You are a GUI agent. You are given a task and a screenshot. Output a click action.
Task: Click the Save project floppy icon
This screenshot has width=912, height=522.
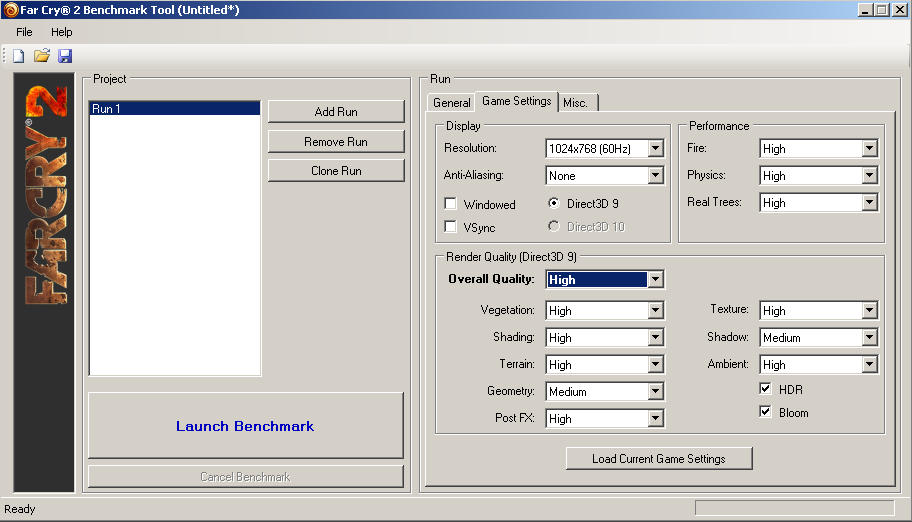(x=65, y=56)
